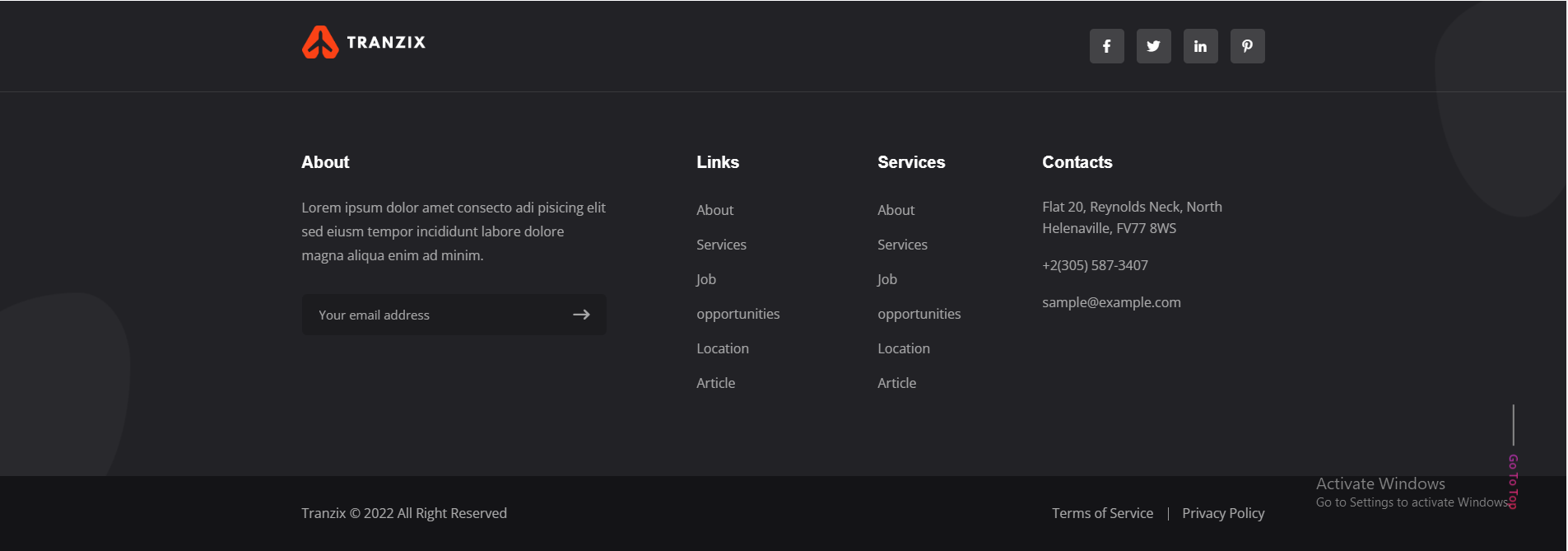Open About in the Services column
This screenshot has height=551, width=1568.
896,210
